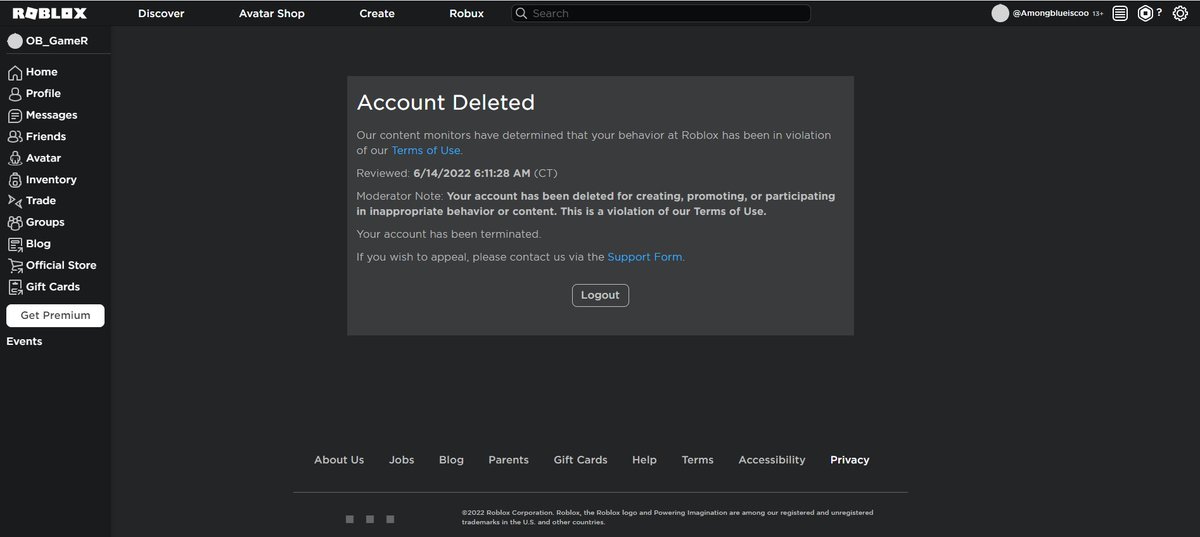Open Jobs footer link
This screenshot has height=537, width=1200.
pos(402,460)
